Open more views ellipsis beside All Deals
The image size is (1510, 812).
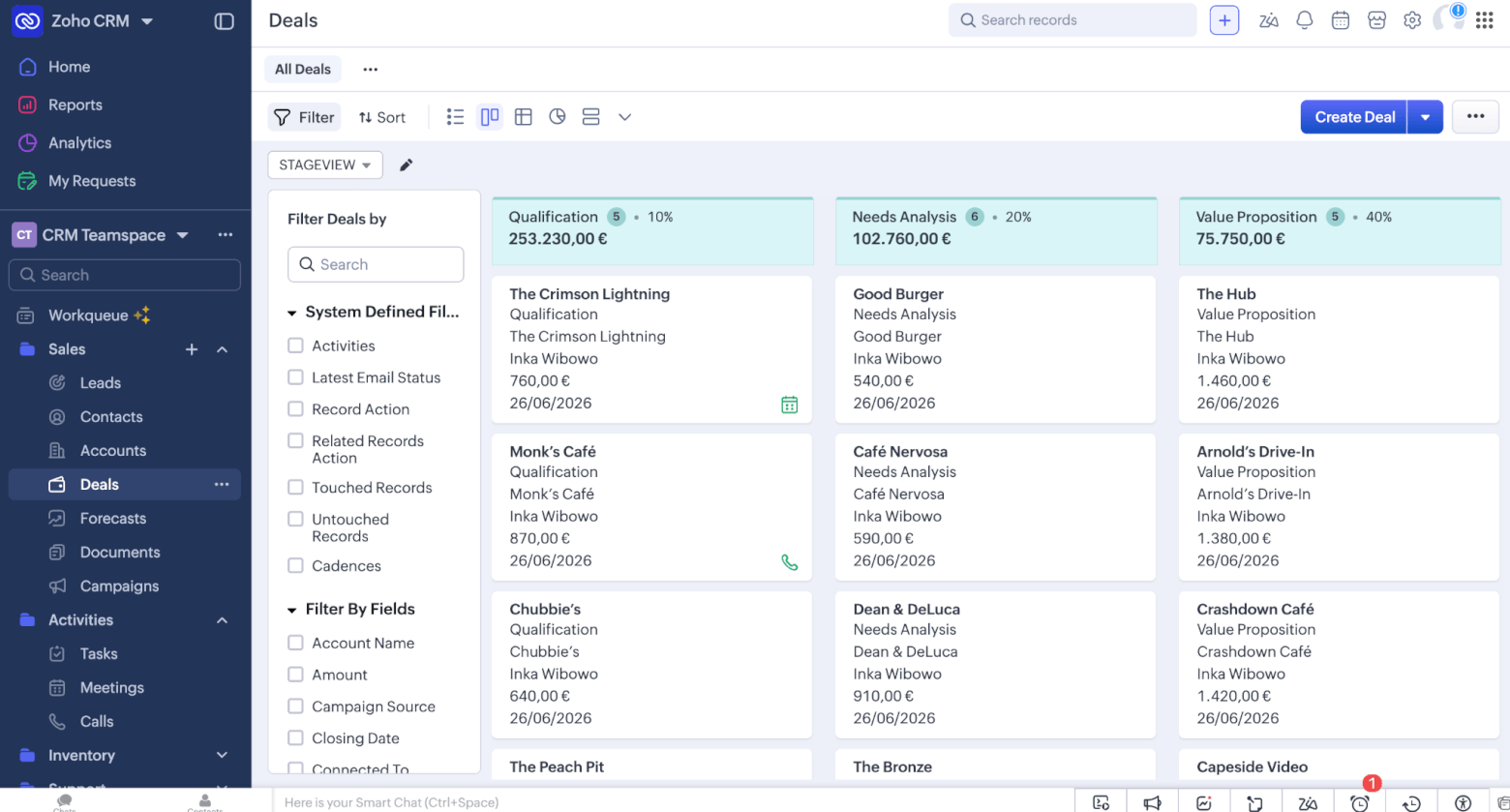pos(371,70)
